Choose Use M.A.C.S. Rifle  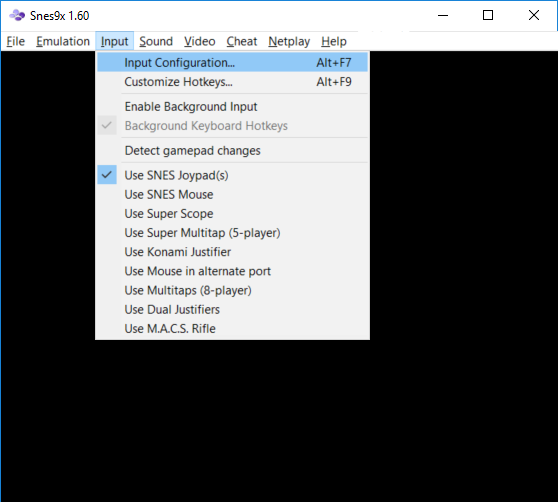coord(232,328)
